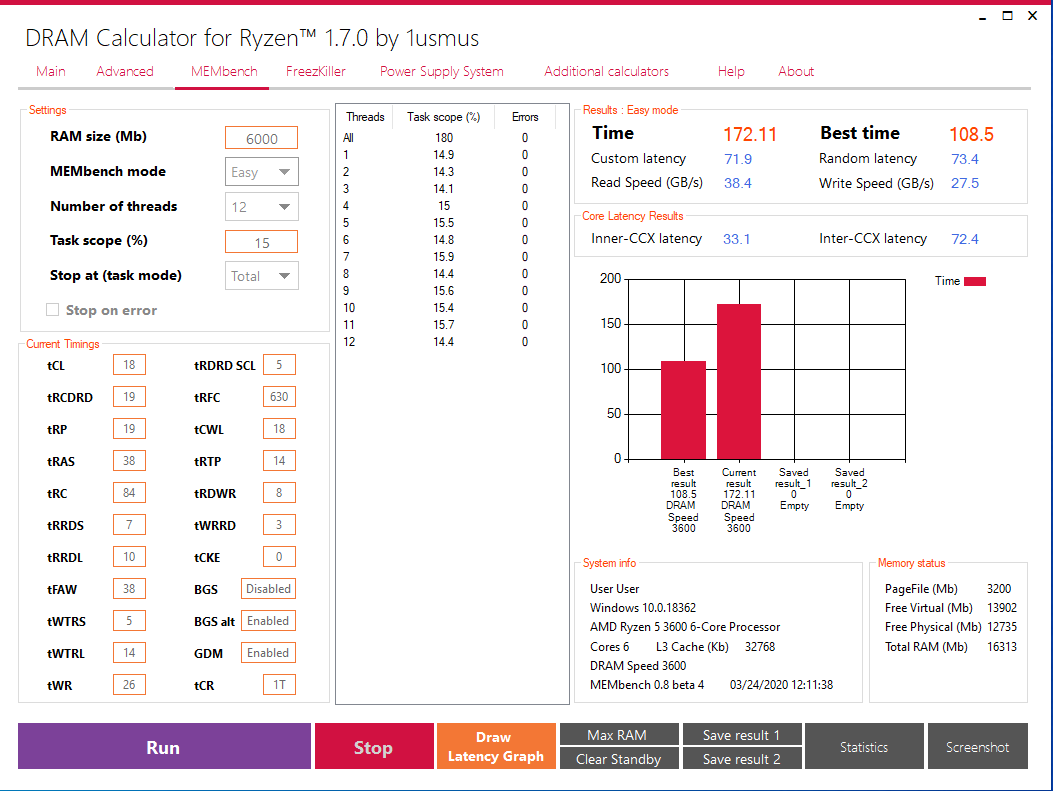Open the About tab

point(796,71)
